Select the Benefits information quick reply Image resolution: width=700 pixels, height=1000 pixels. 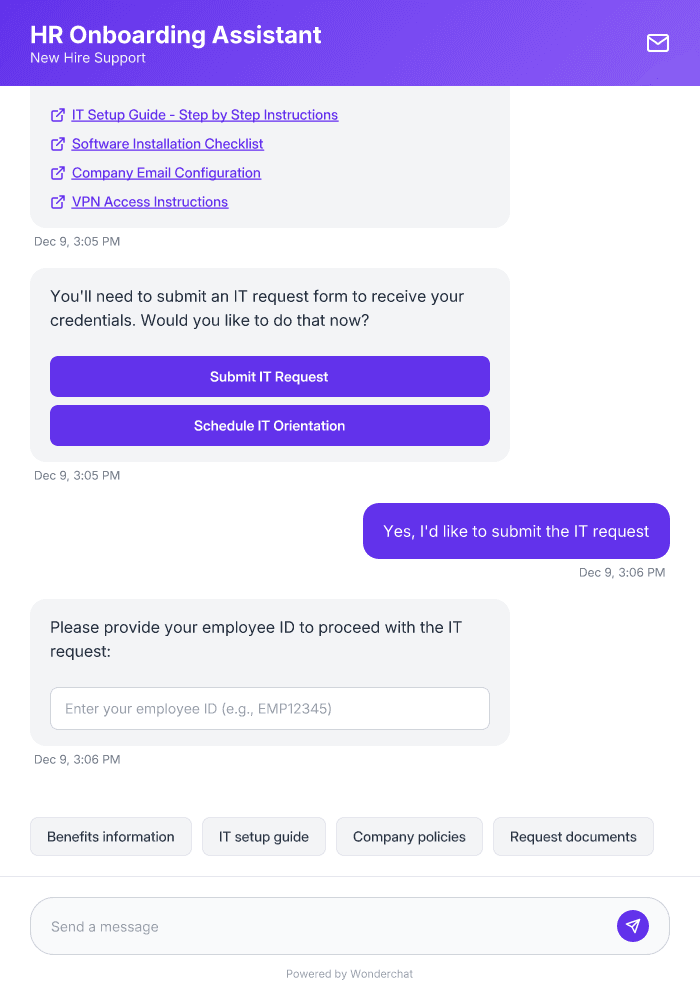110,836
